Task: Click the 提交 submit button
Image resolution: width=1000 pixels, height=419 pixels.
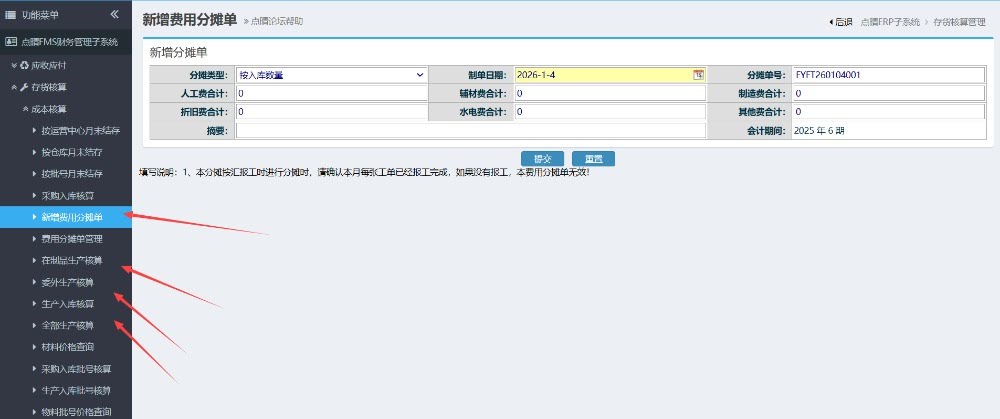Action: coord(543,159)
